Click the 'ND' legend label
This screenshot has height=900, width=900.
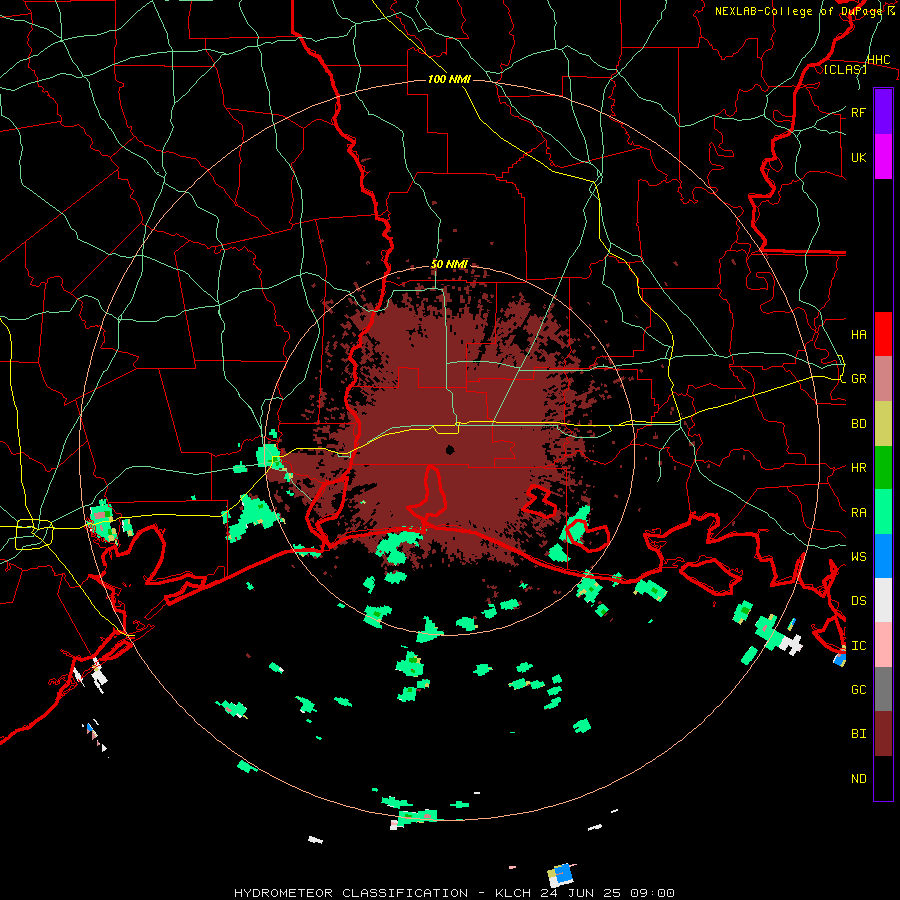(x=858, y=778)
